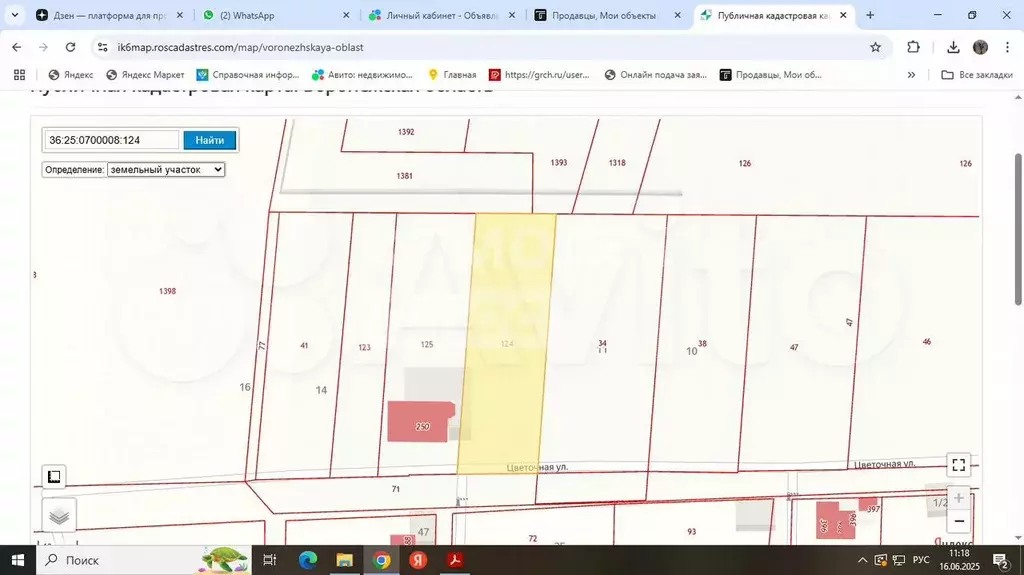Open a new browser tab
The image size is (1024, 575).
coord(870,15)
